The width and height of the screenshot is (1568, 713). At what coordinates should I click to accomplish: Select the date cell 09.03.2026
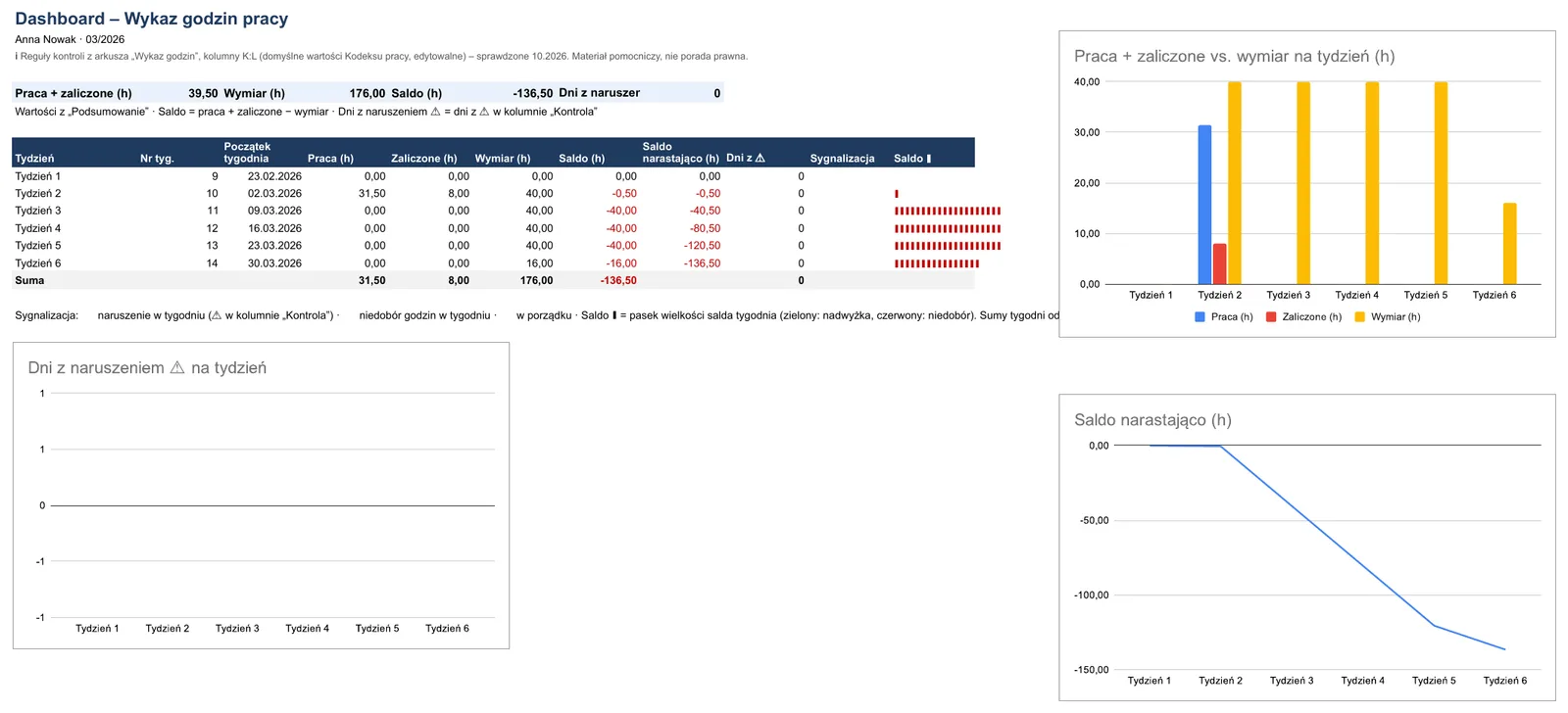(274, 211)
